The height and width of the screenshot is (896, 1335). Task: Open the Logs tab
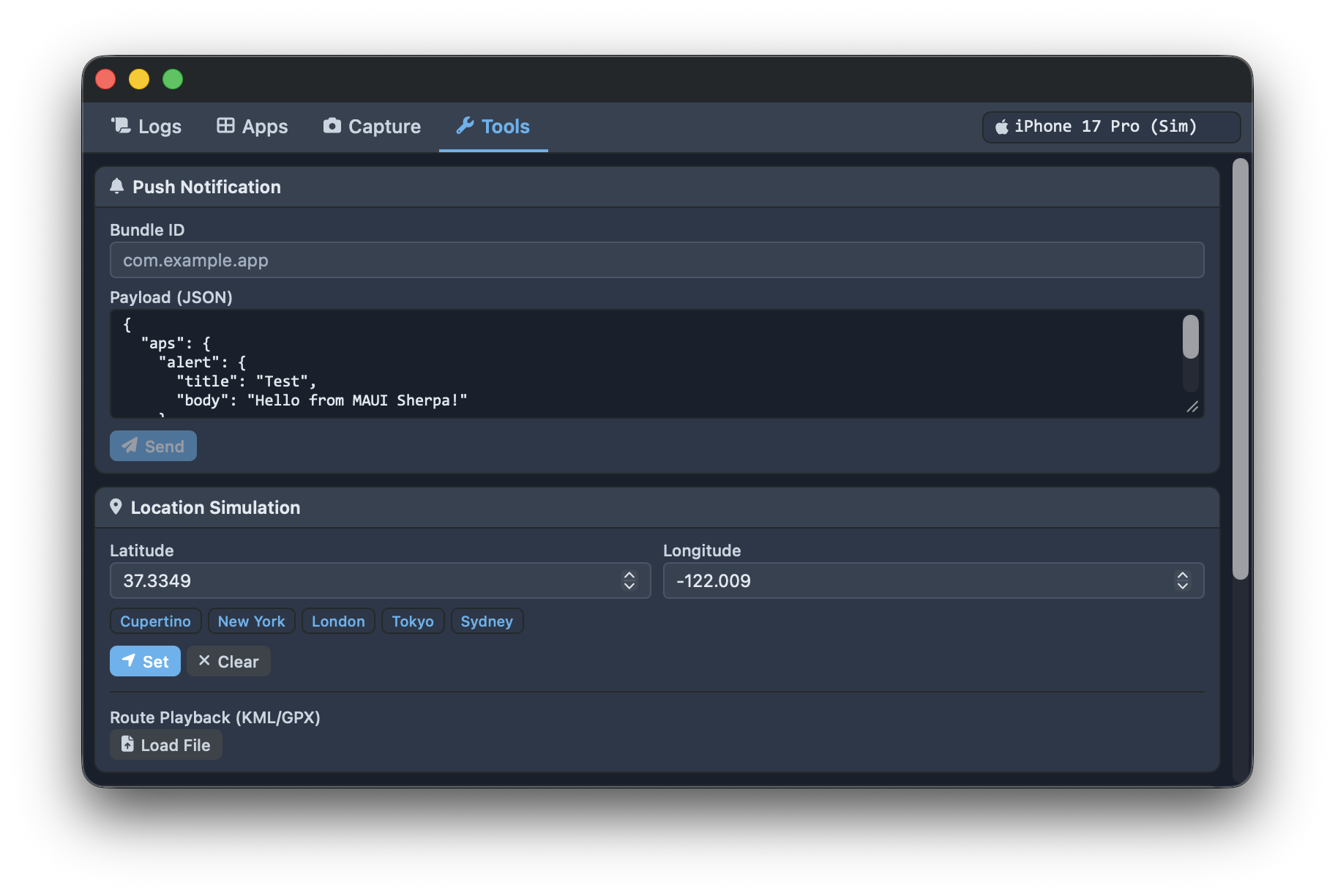(x=146, y=127)
